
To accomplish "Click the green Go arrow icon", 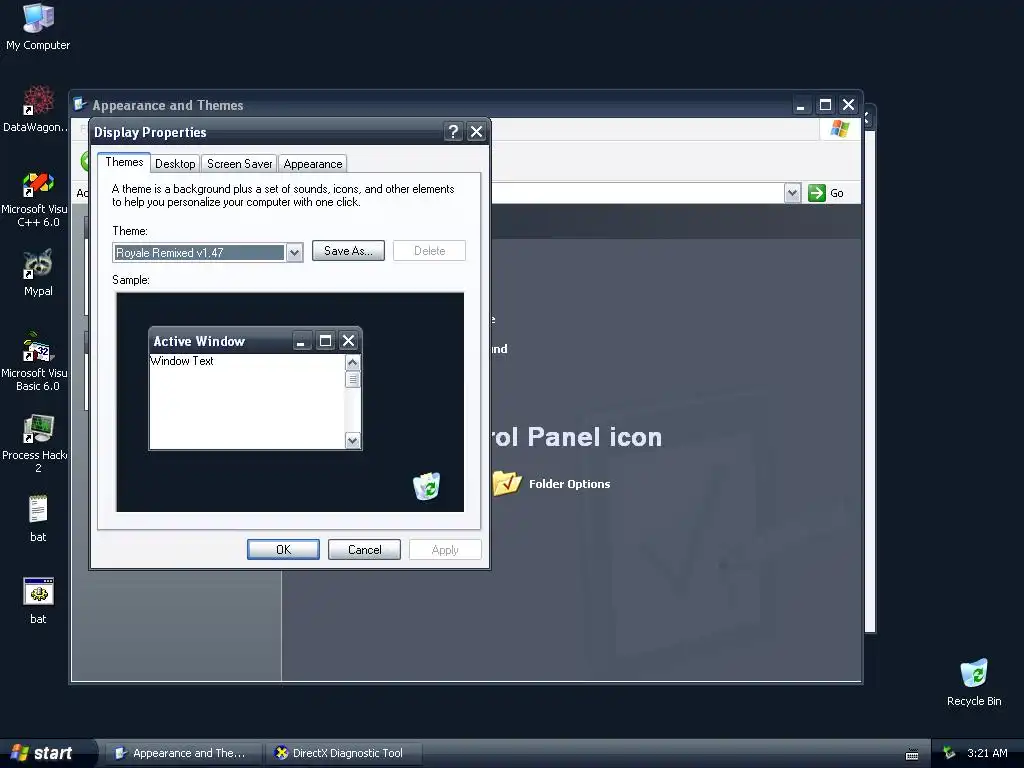I will coord(816,193).
